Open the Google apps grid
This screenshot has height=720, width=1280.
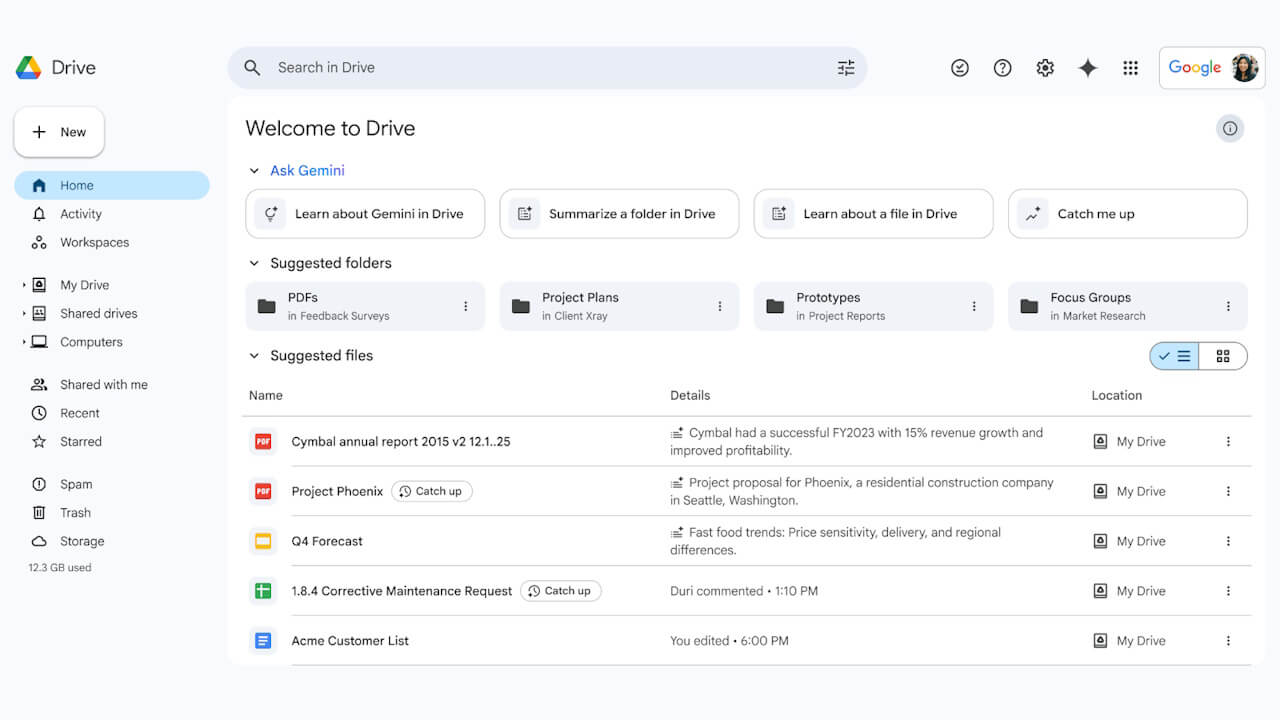(x=1131, y=68)
